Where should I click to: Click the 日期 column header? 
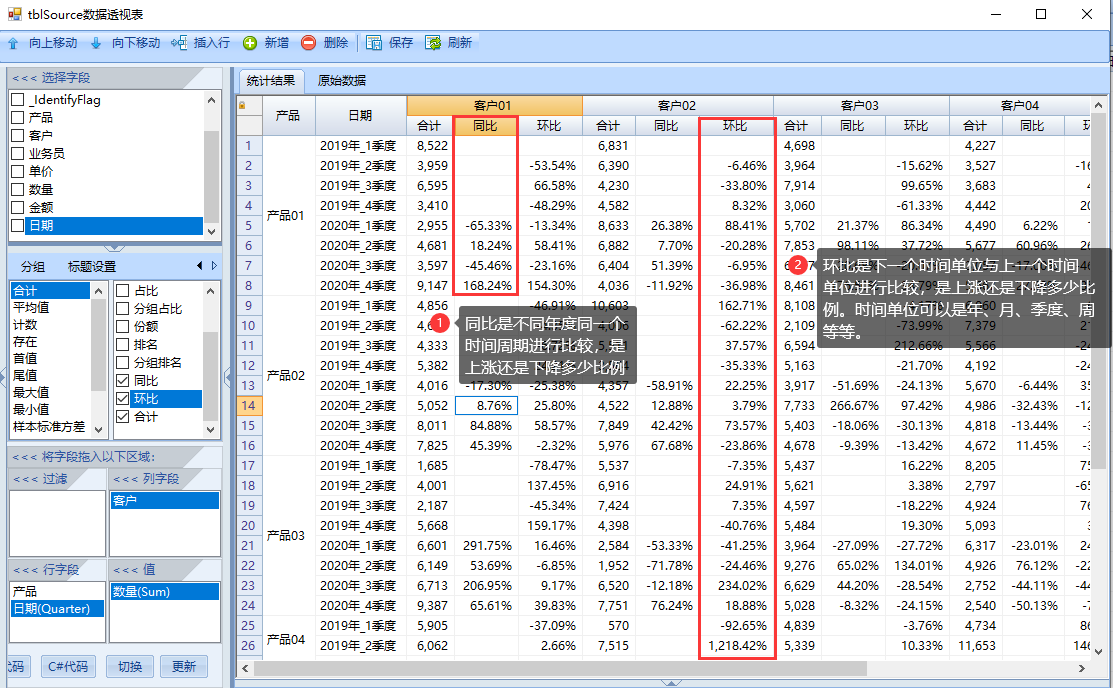(x=361, y=116)
